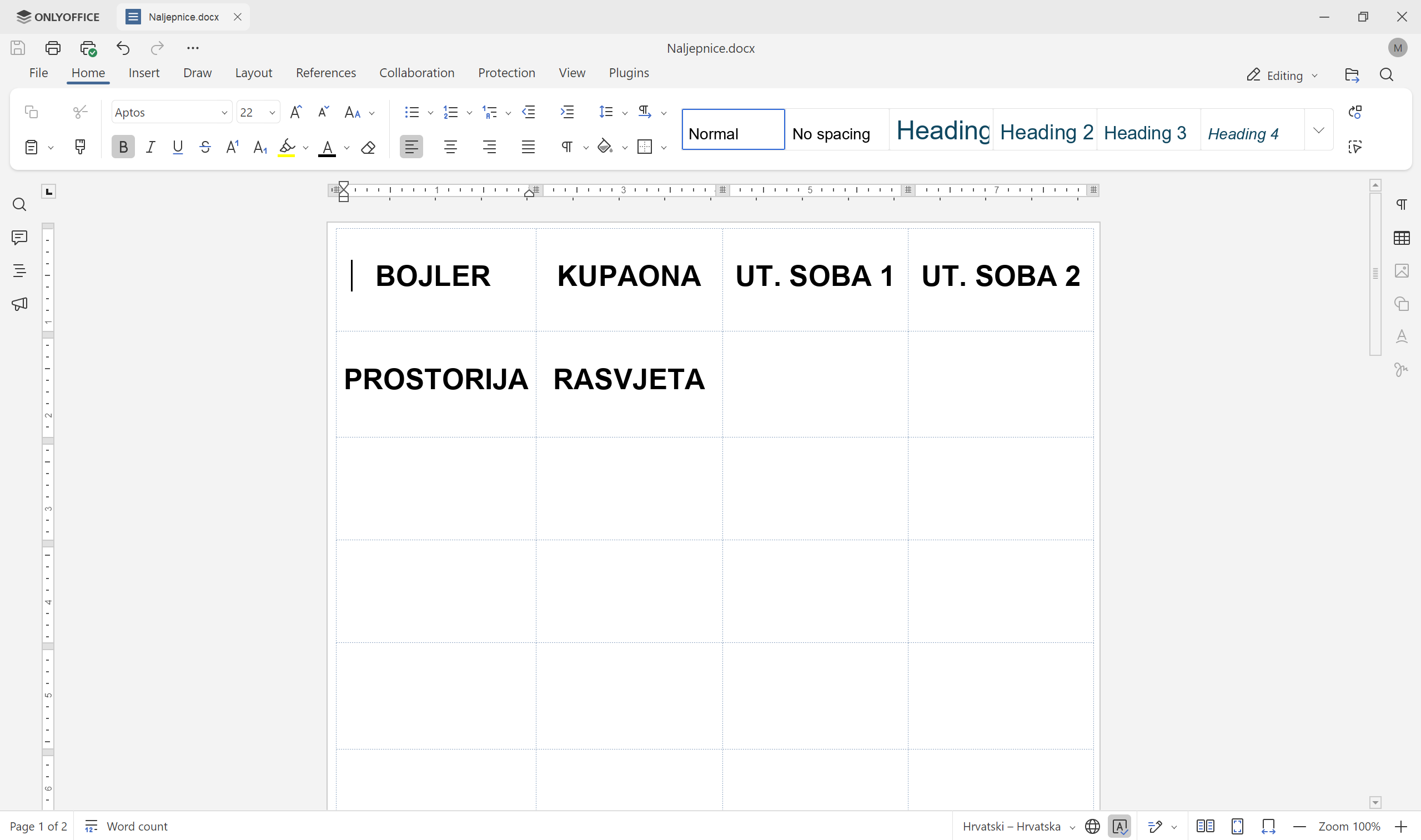
Task: Click the vertical scrollbar thumb
Action: [1375, 274]
